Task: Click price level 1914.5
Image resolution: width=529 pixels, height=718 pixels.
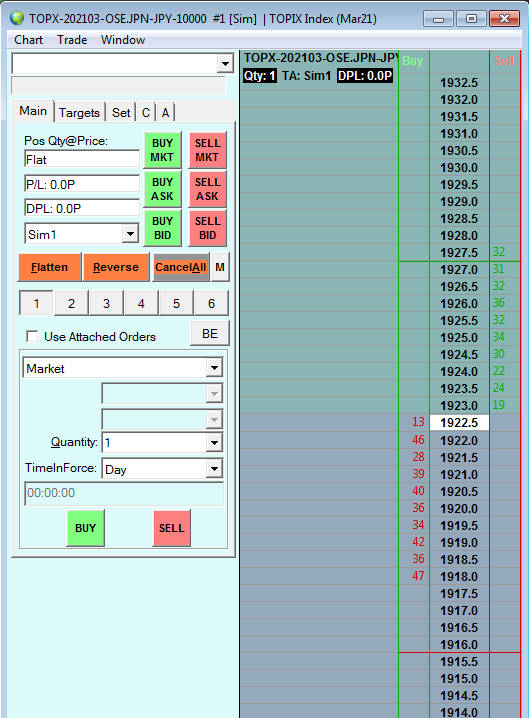Action: (459, 696)
